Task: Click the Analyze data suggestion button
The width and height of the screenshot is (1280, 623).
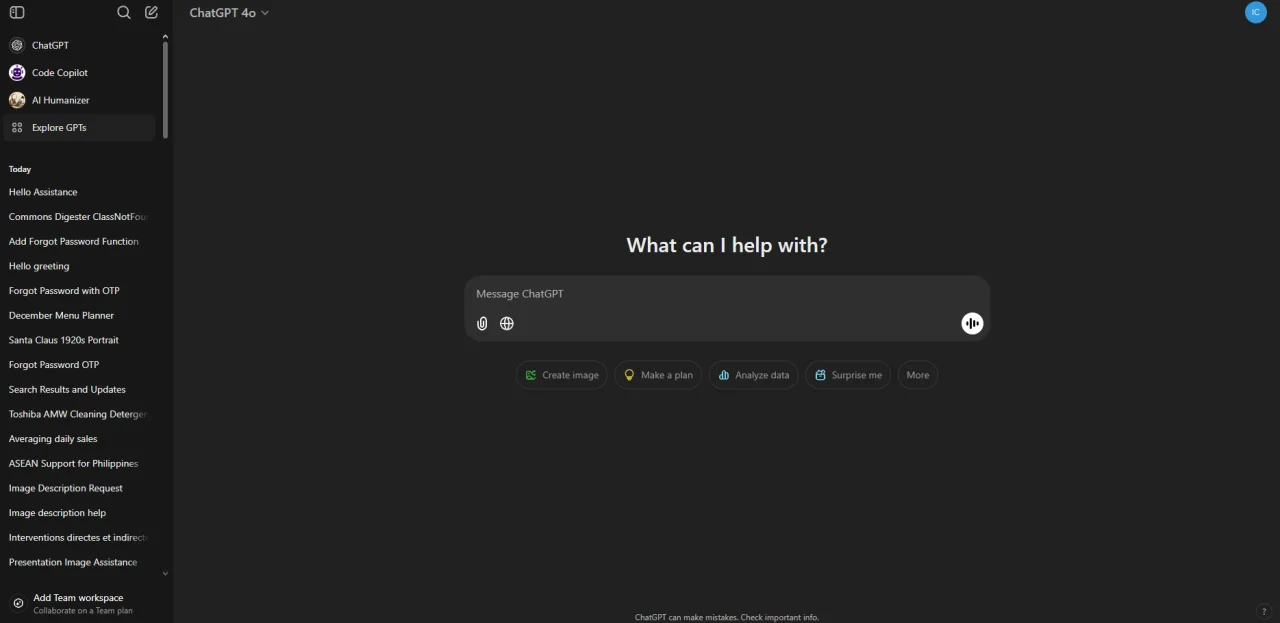Action: pyautogui.click(x=754, y=375)
